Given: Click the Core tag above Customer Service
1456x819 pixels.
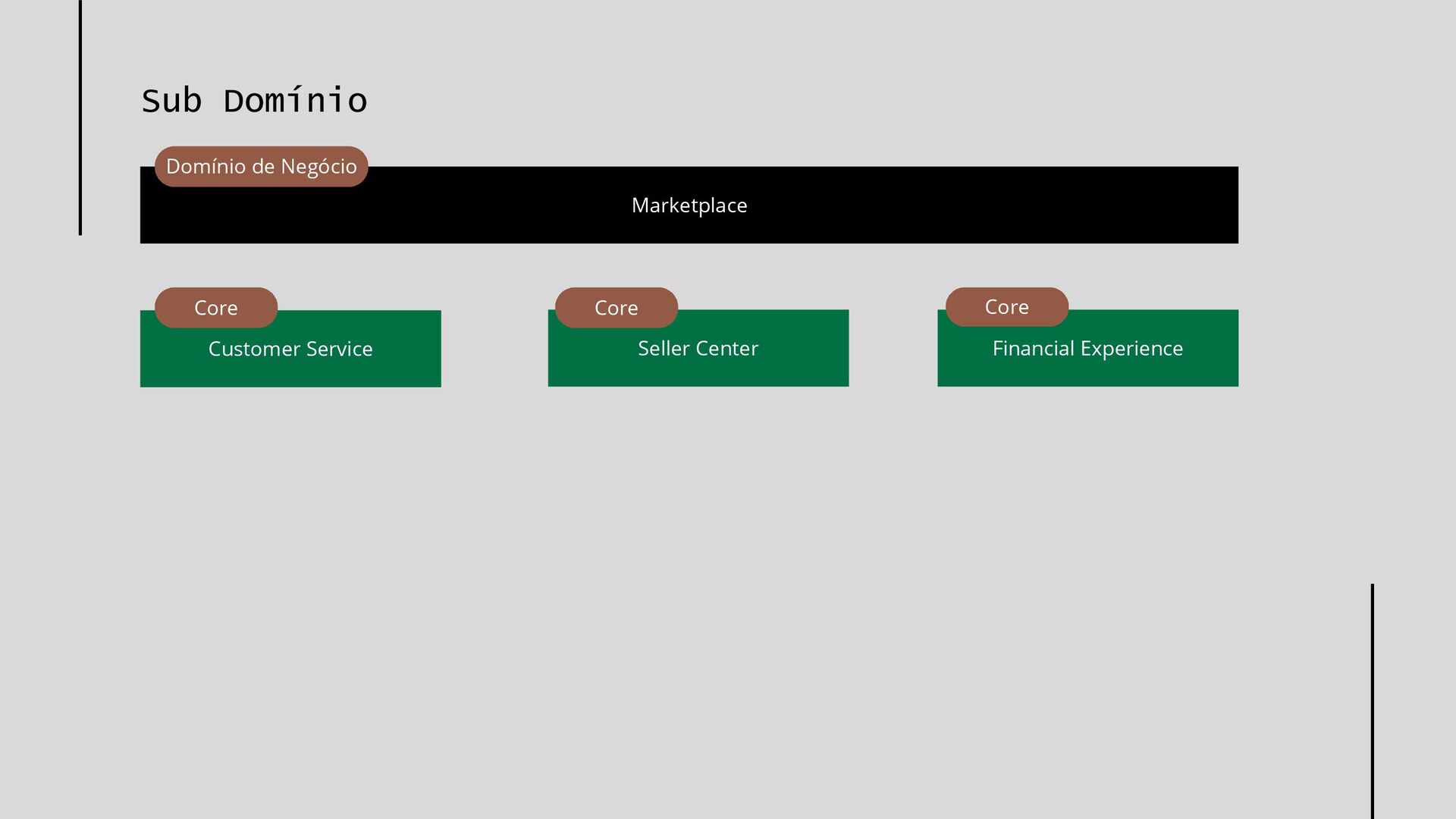Looking at the screenshot, I should point(216,308).
